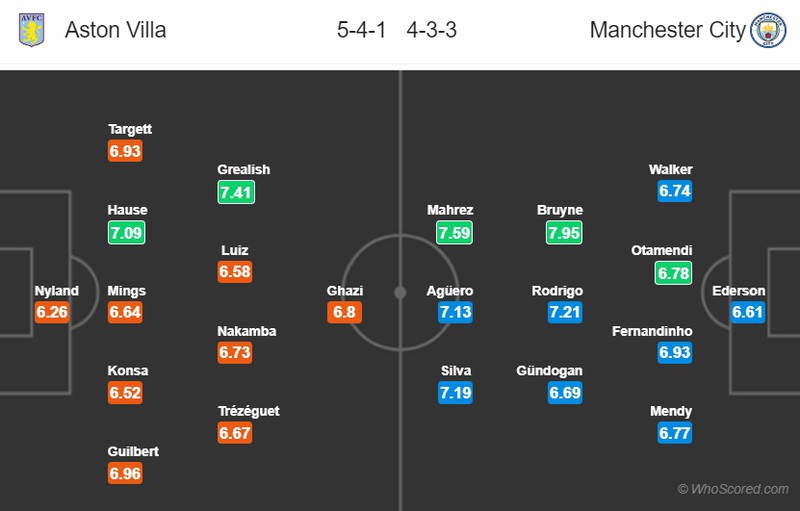The width and height of the screenshot is (800, 511).
Task: Click Manchester City's 4-3-3 formation label
Action: coord(432,30)
